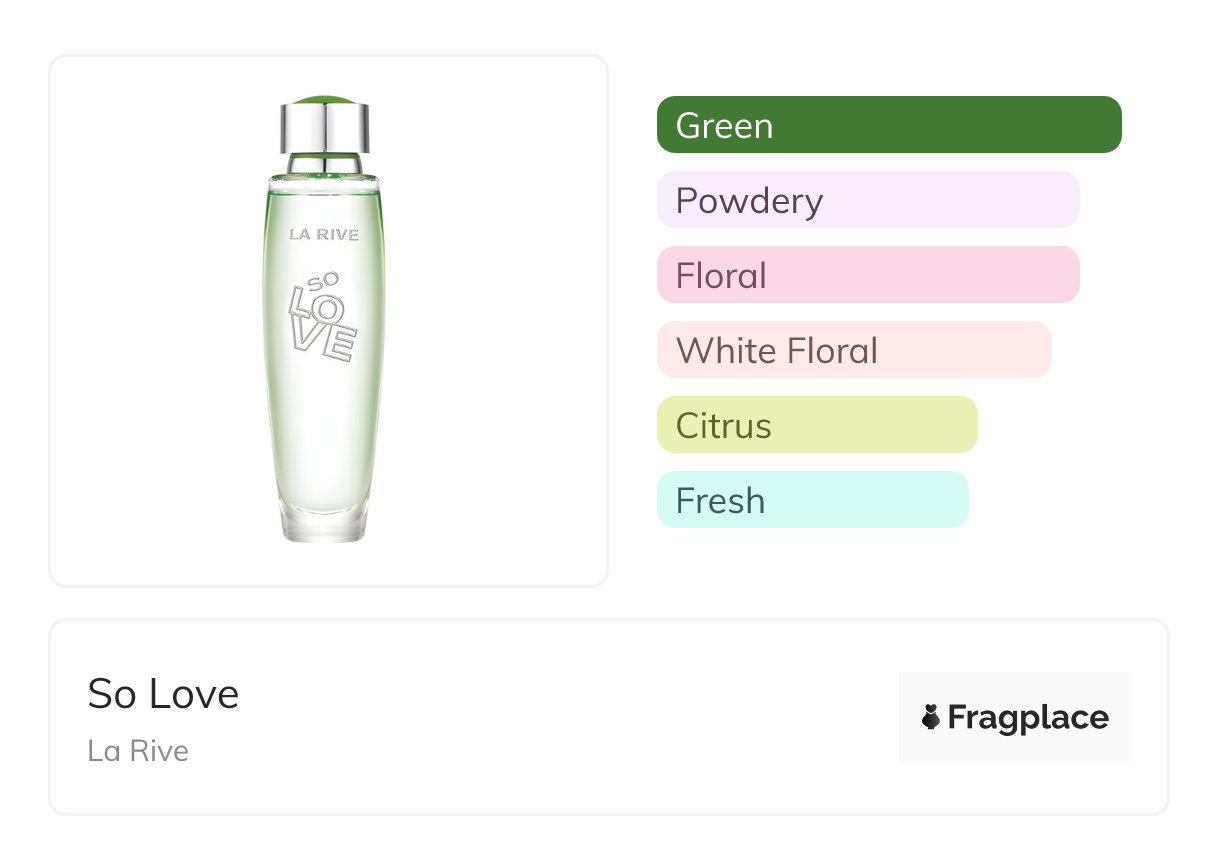The width and height of the screenshot is (1218, 864).
Task: Open the La Rive brand name under title
Action: click(x=138, y=750)
